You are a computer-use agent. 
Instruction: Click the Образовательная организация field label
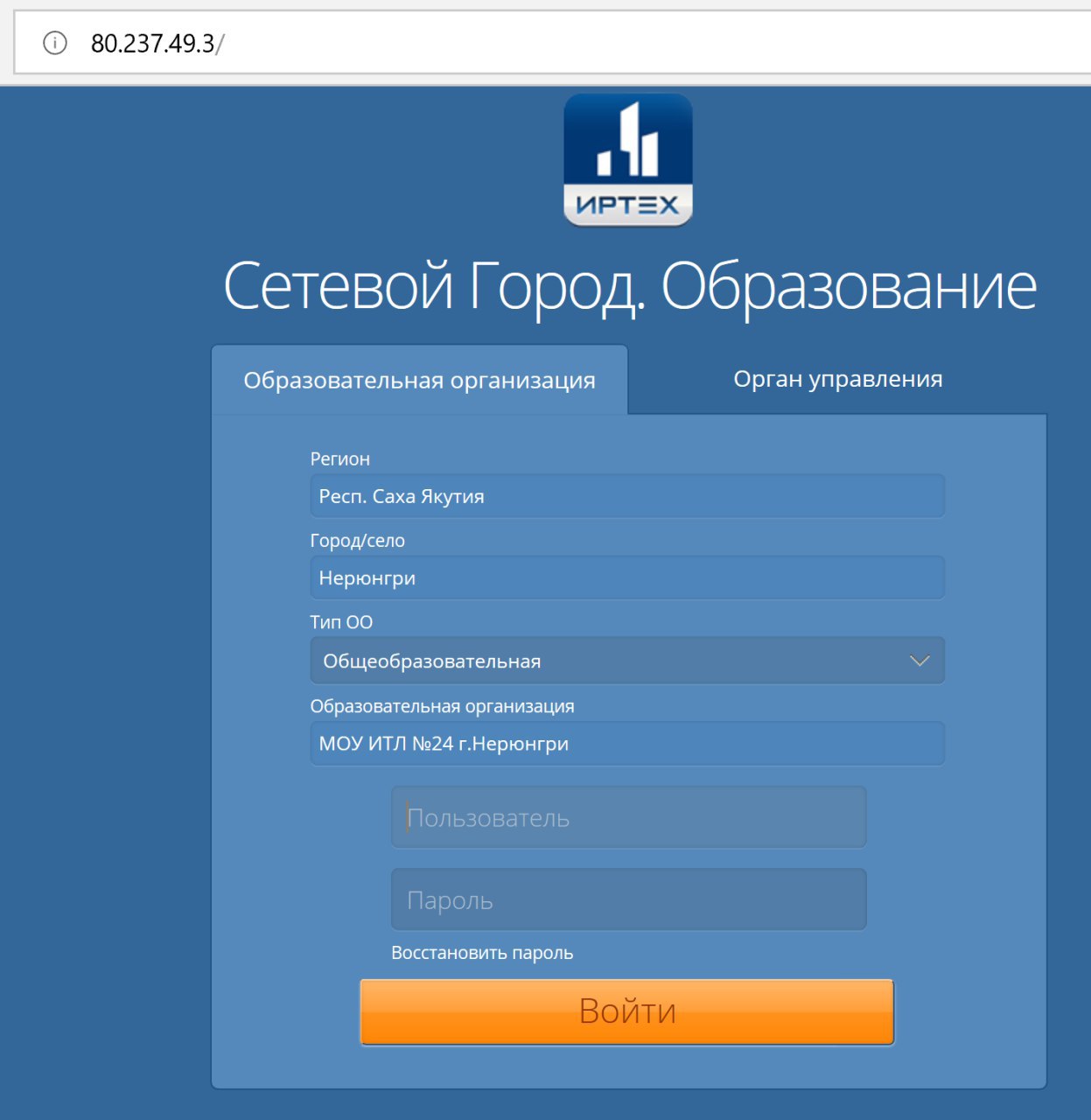point(443,706)
